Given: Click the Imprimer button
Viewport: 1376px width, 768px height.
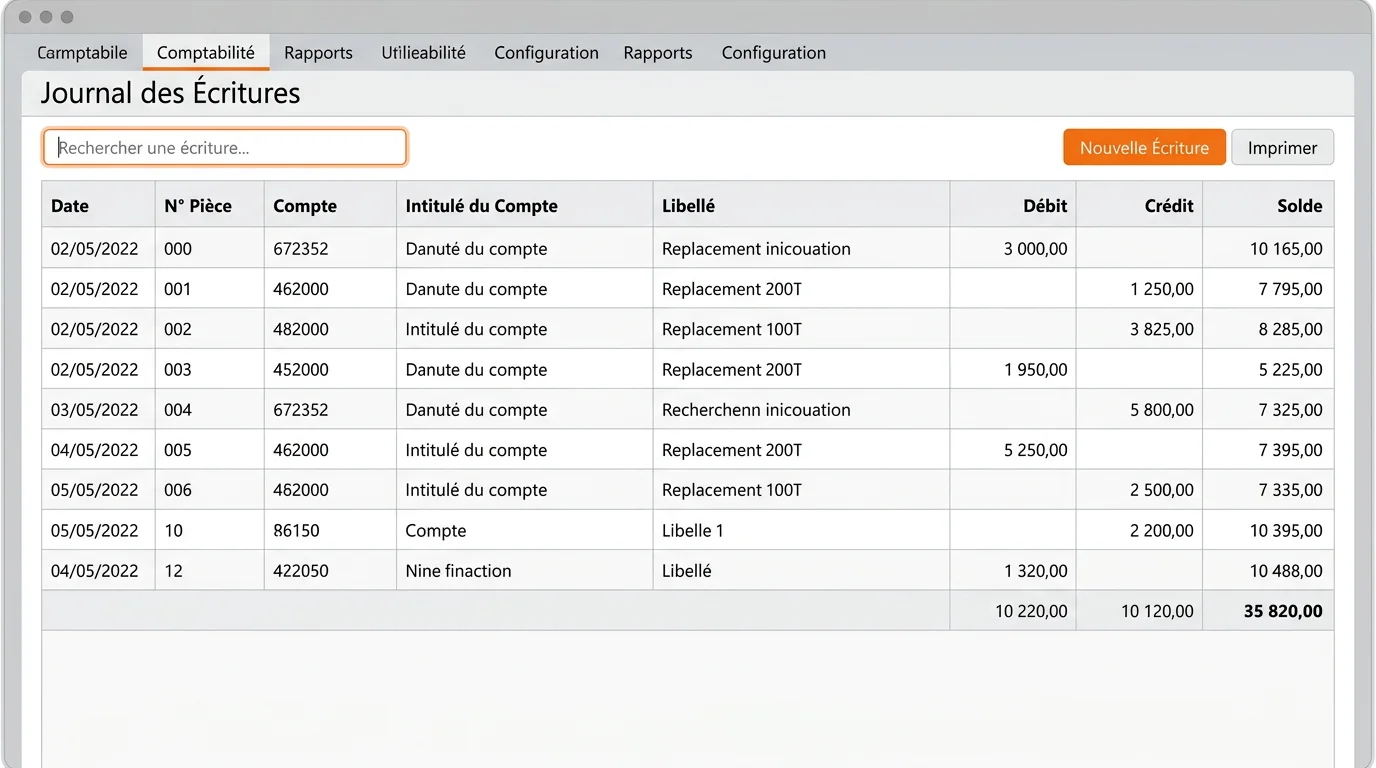Looking at the screenshot, I should (x=1282, y=147).
